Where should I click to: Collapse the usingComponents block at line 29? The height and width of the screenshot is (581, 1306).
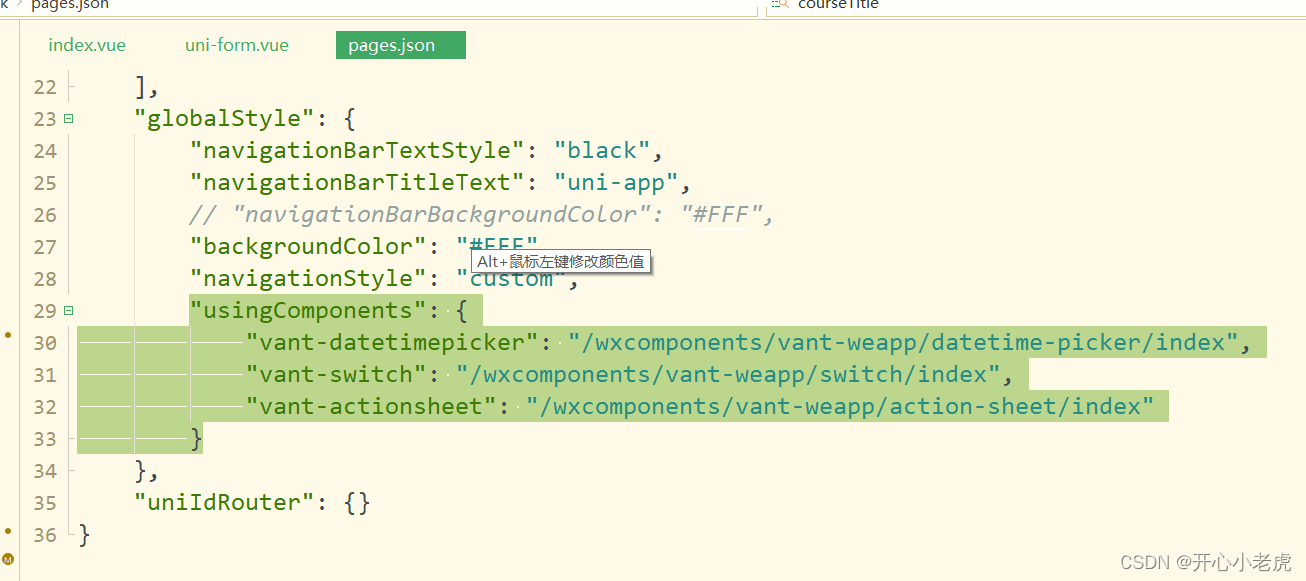tap(66, 309)
